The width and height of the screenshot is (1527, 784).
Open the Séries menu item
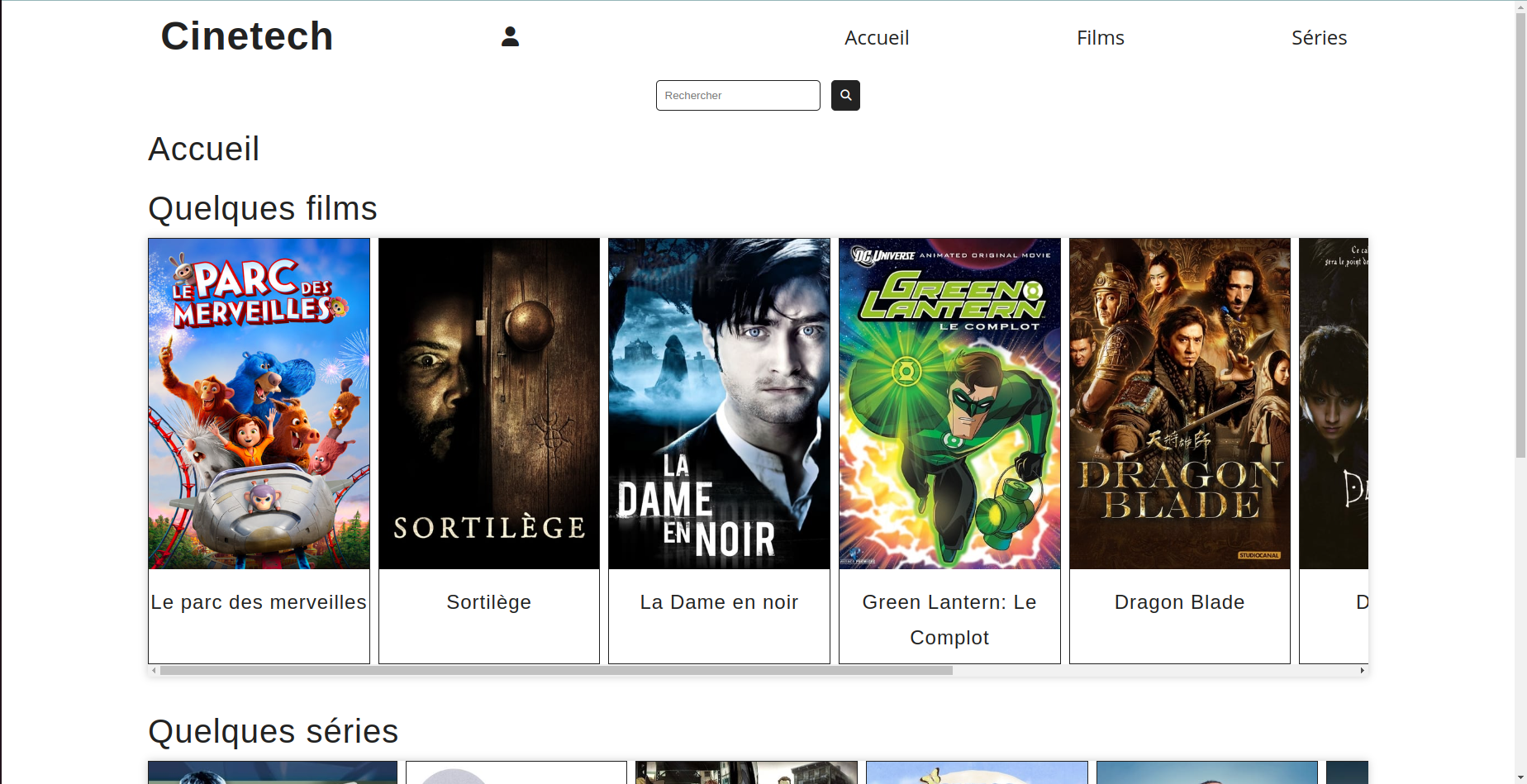1320,38
